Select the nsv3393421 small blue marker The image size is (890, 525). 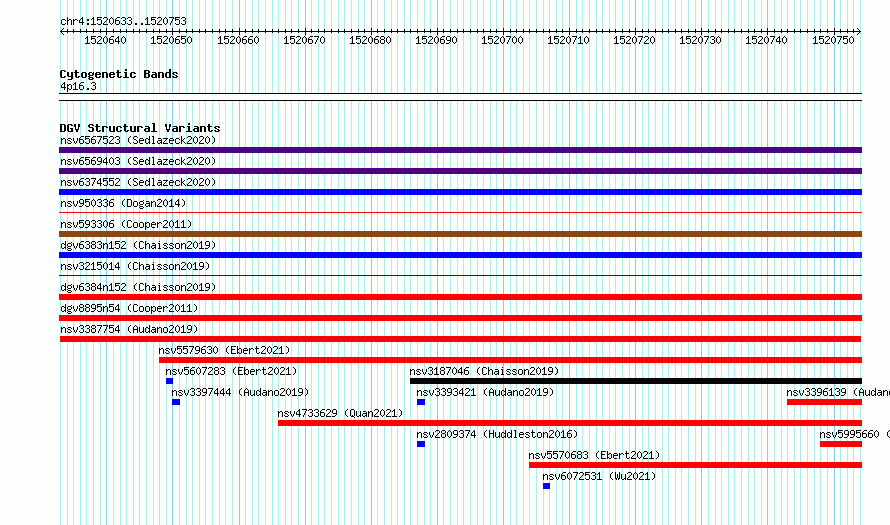pyautogui.click(x=421, y=402)
